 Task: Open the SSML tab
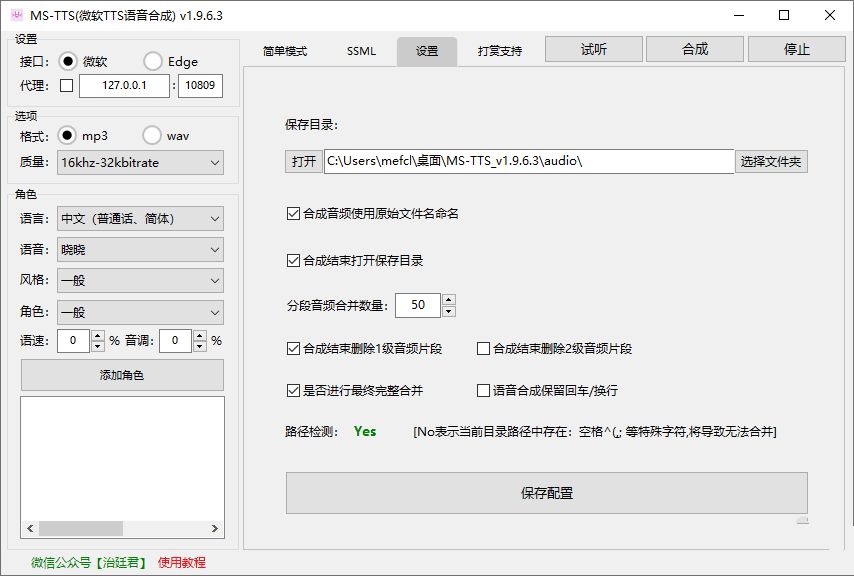tap(361, 50)
